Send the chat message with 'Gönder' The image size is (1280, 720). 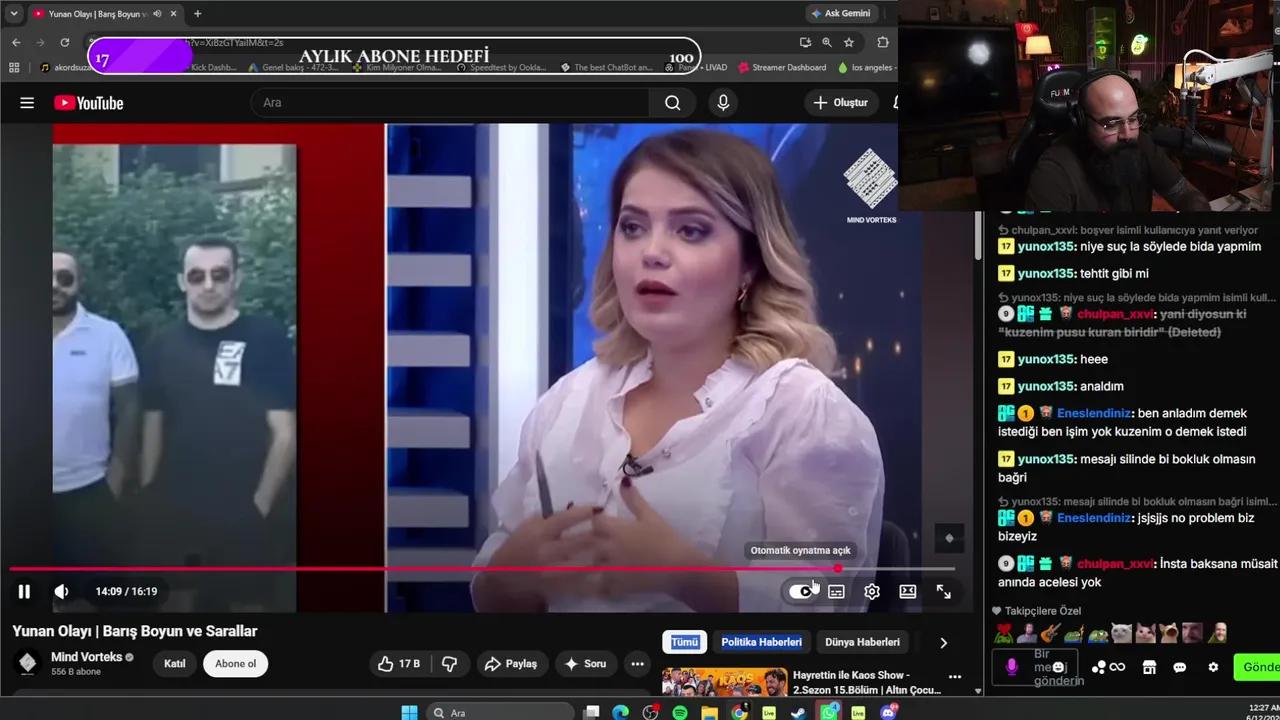tap(1258, 667)
